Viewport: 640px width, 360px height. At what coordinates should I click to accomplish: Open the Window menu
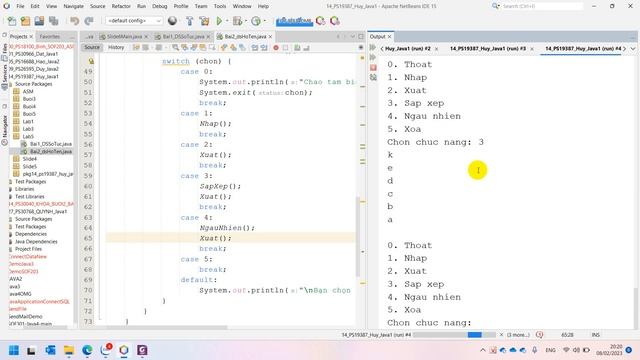(x=242, y=6)
